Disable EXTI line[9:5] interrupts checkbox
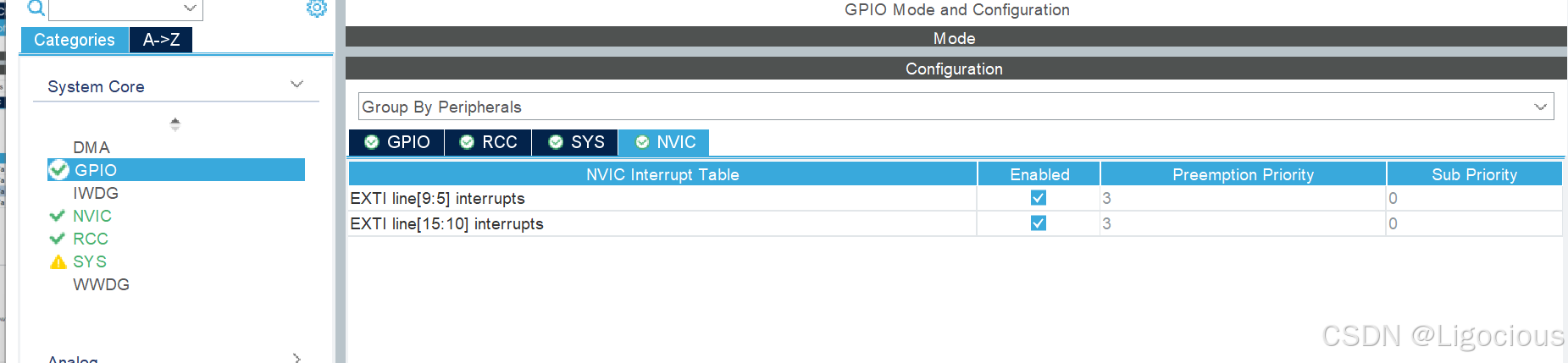 pyautogui.click(x=1039, y=198)
